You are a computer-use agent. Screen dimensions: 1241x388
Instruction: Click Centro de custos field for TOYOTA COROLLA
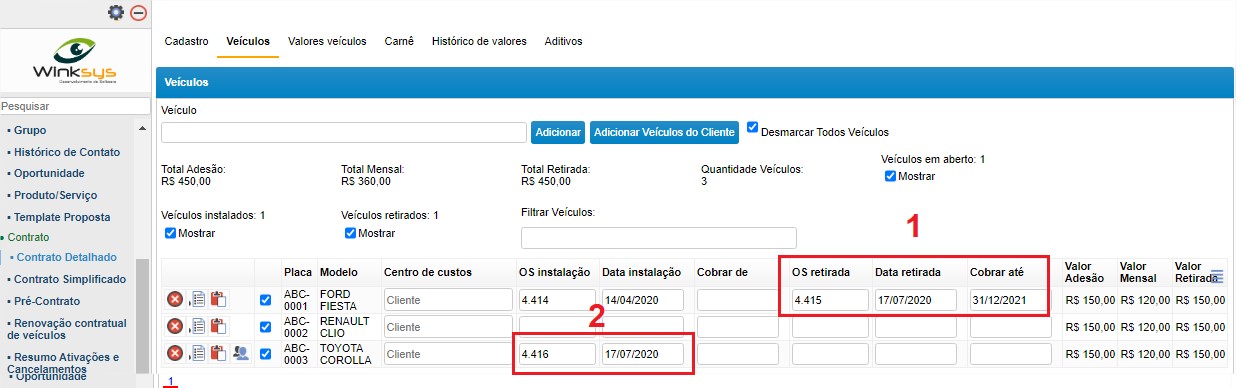tap(447, 353)
